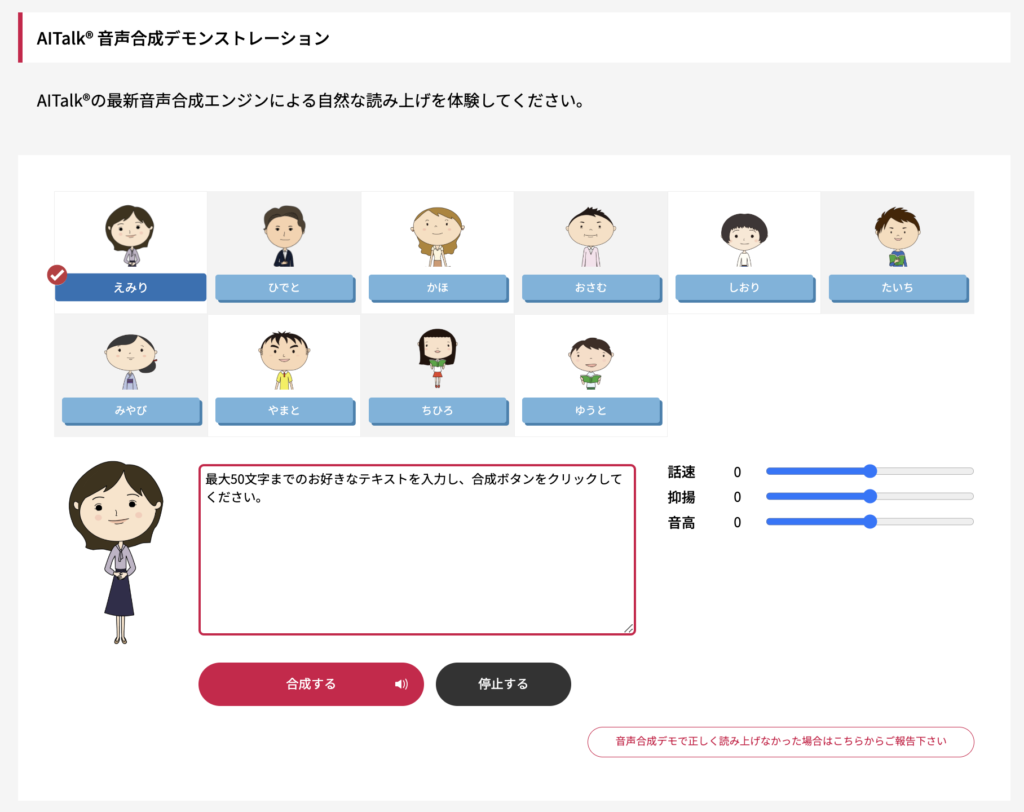Open the mispronunciation report link
This screenshot has width=1024, height=812.
click(780, 742)
